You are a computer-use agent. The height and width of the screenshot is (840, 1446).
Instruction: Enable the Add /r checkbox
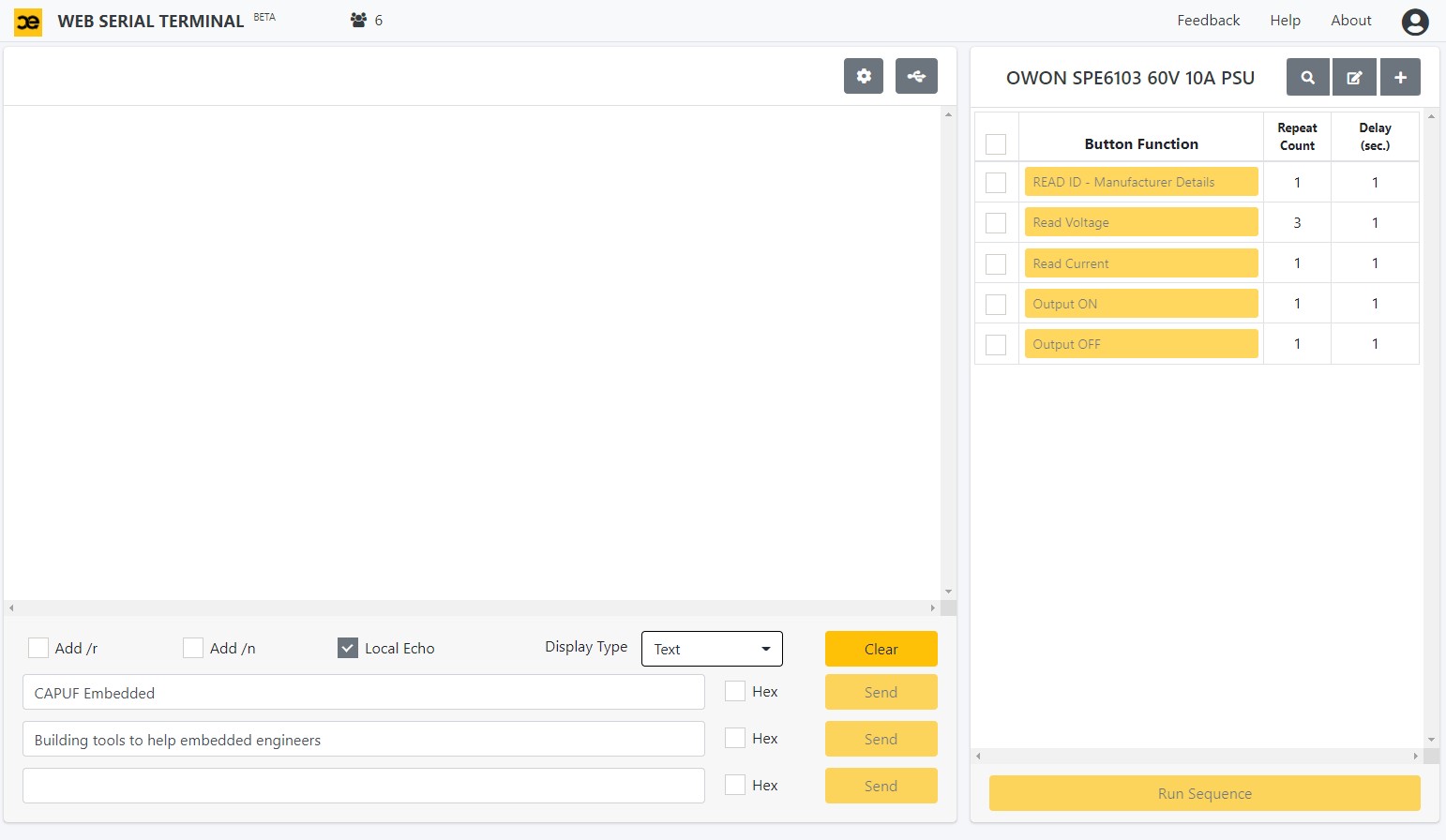[38, 648]
